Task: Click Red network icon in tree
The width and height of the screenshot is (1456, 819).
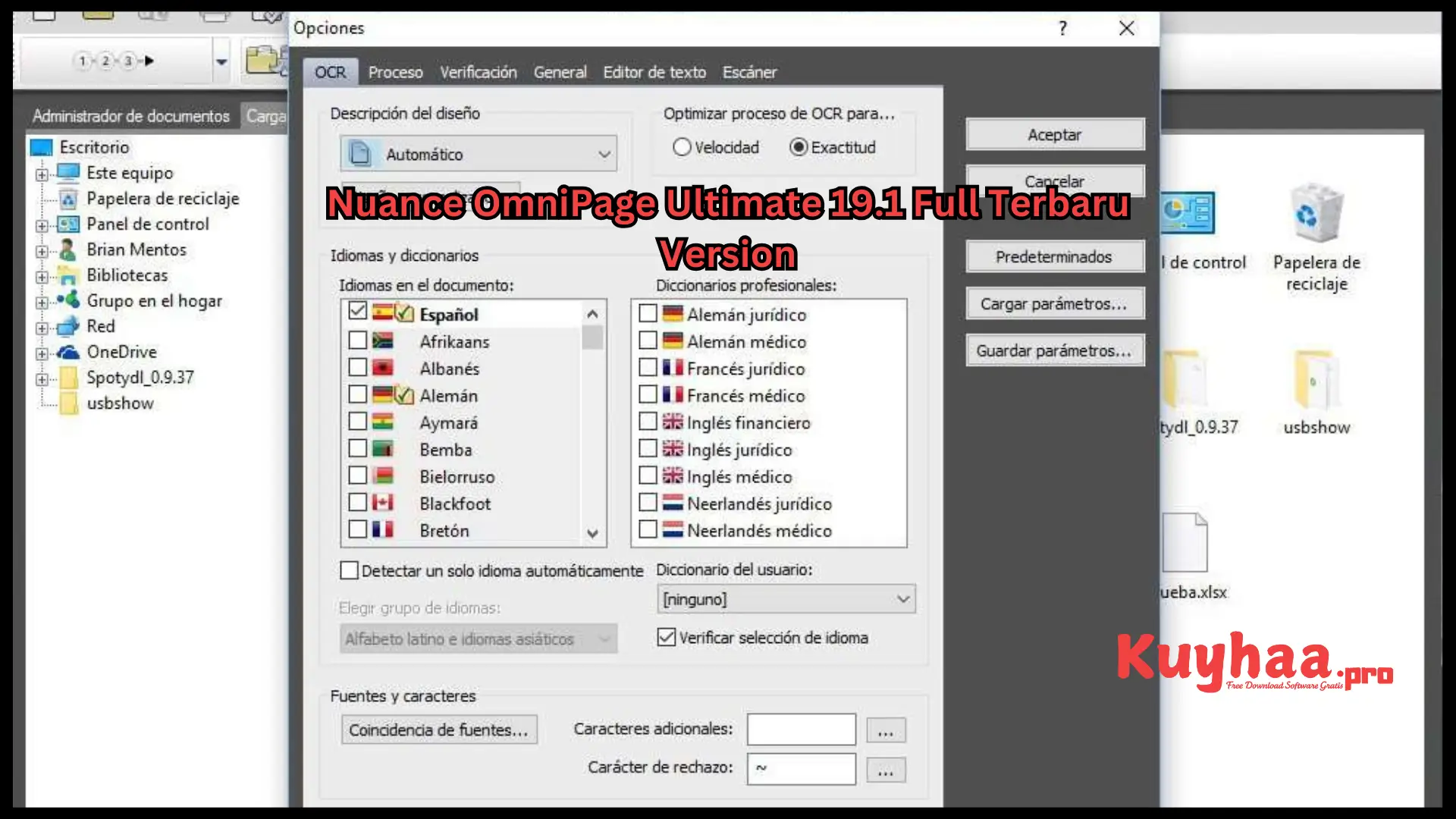Action: tap(68, 326)
